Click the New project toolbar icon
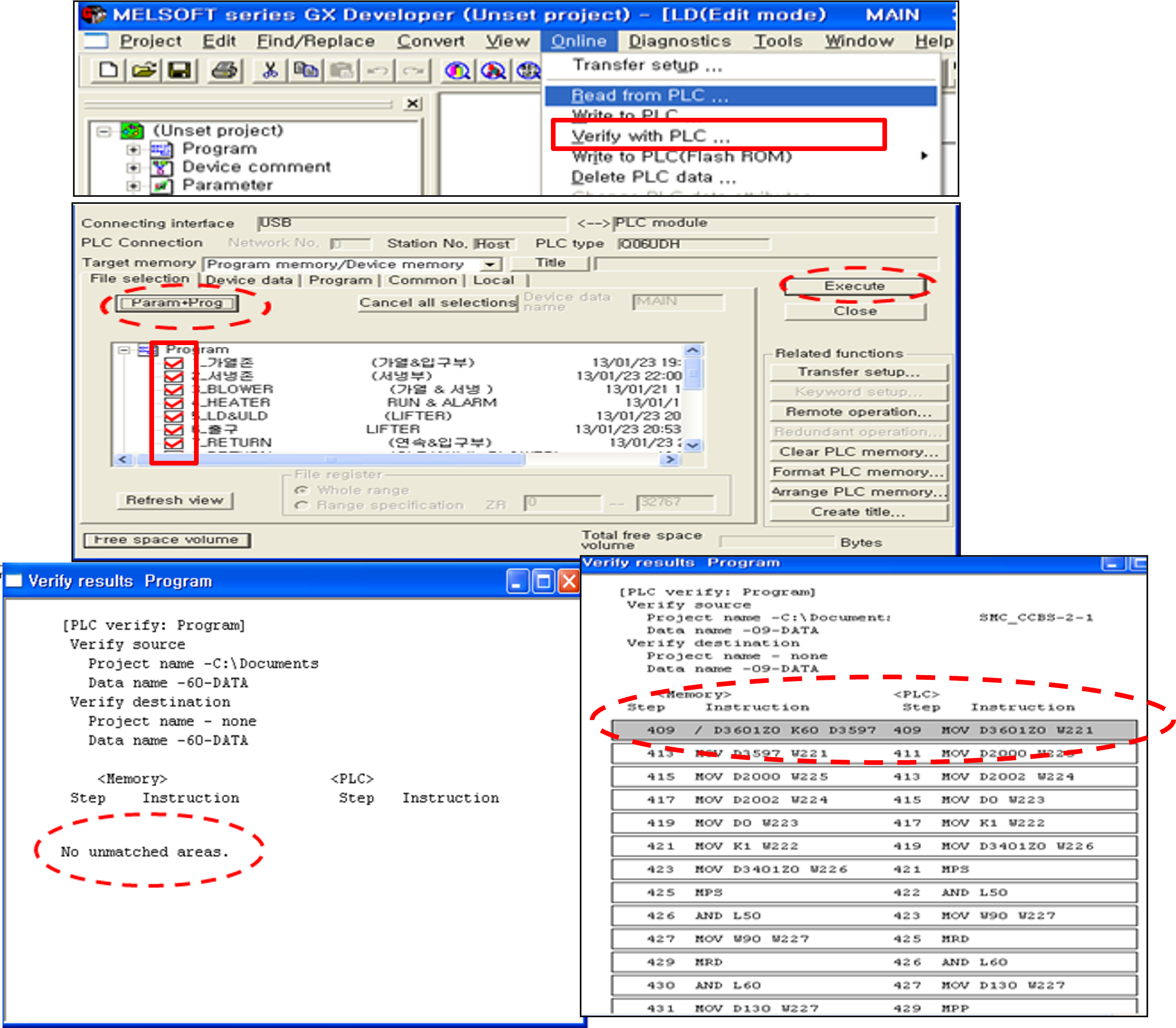 pos(108,71)
